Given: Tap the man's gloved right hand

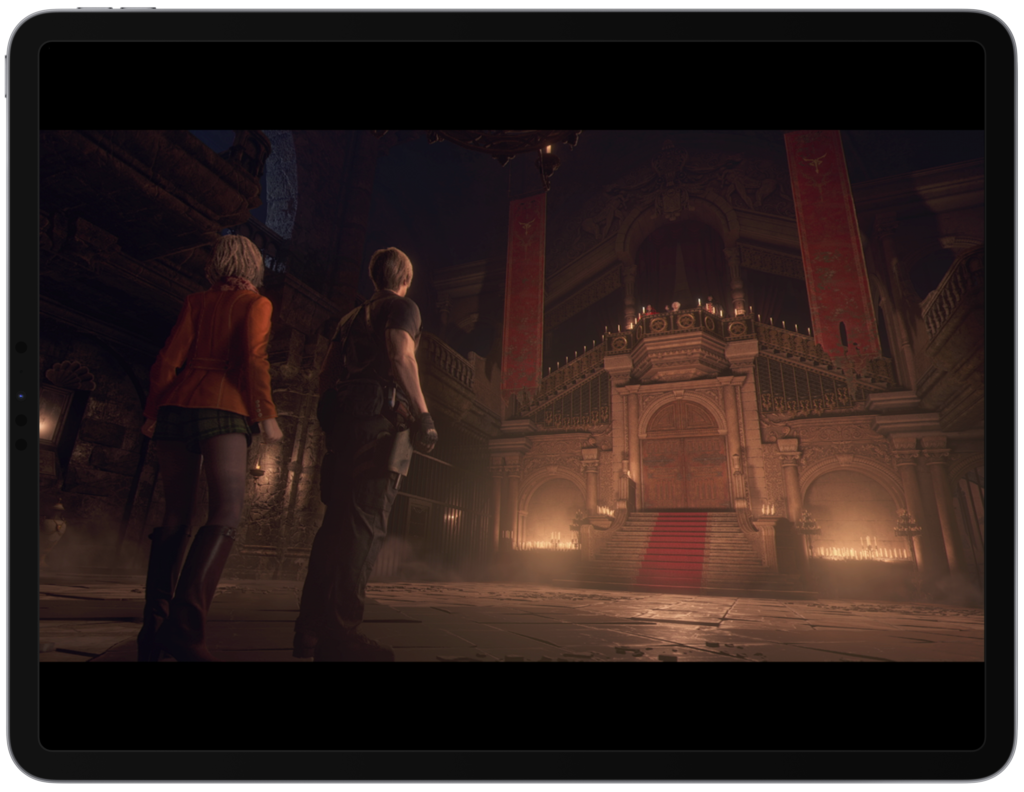Looking at the screenshot, I should point(425,431).
